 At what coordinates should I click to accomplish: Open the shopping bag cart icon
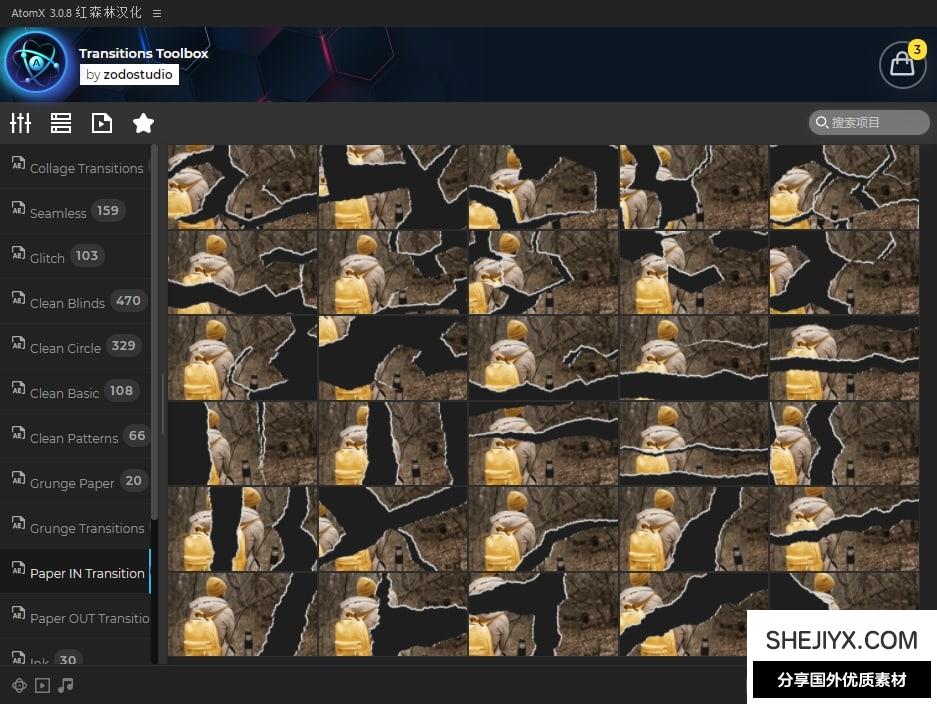tap(901, 65)
